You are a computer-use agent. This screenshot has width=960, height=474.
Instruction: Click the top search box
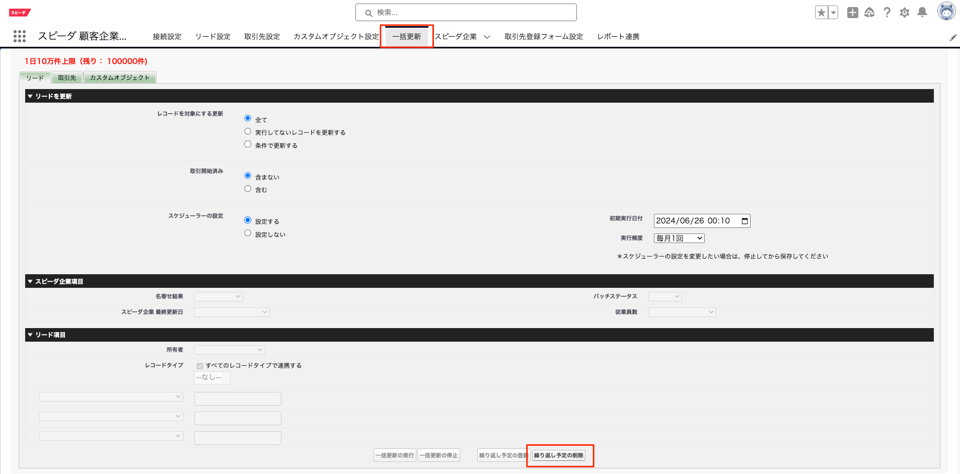pyautogui.click(x=466, y=13)
